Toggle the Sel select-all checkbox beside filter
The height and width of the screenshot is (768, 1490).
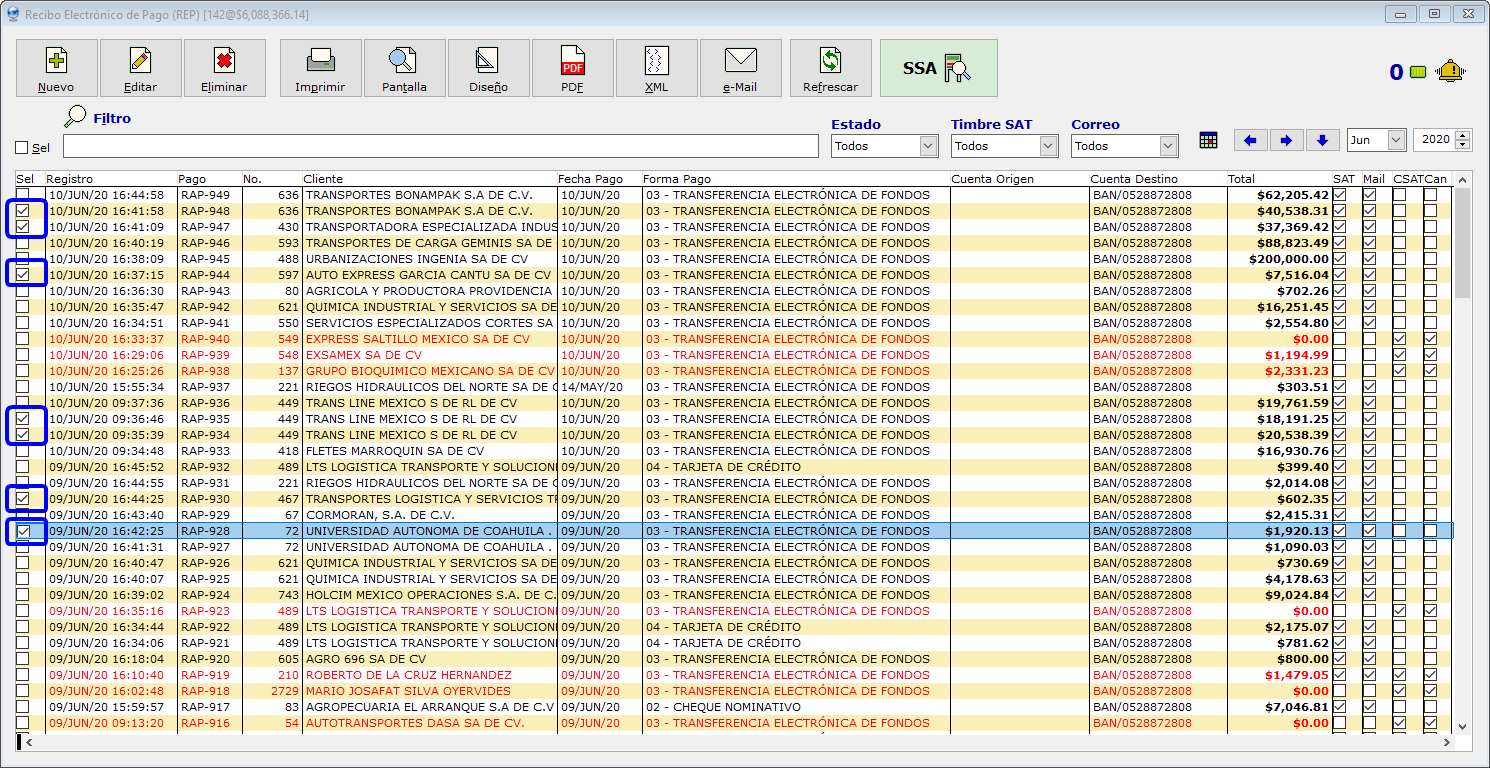(22, 148)
